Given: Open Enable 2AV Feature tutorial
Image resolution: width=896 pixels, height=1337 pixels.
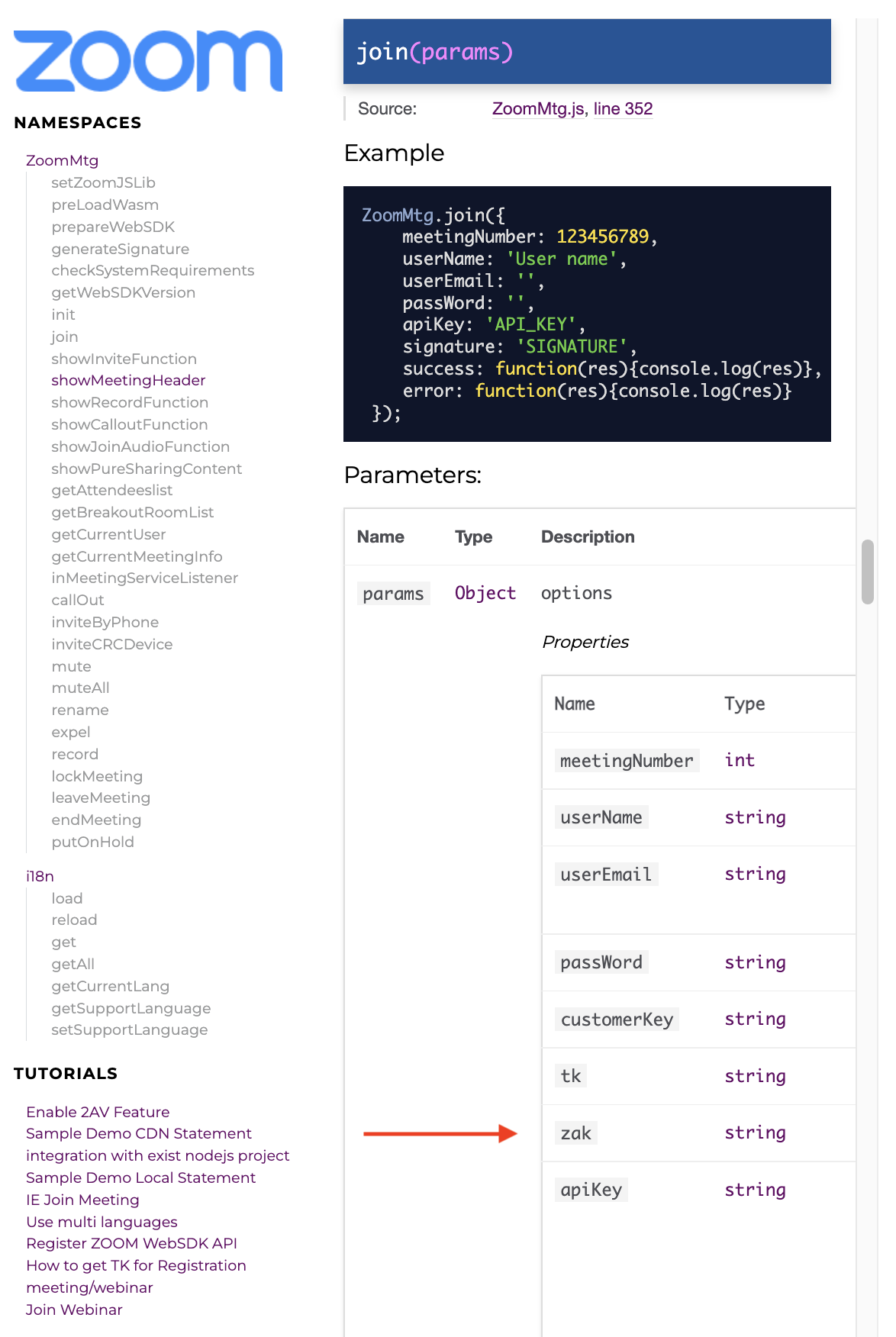Looking at the screenshot, I should coord(98,1112).
